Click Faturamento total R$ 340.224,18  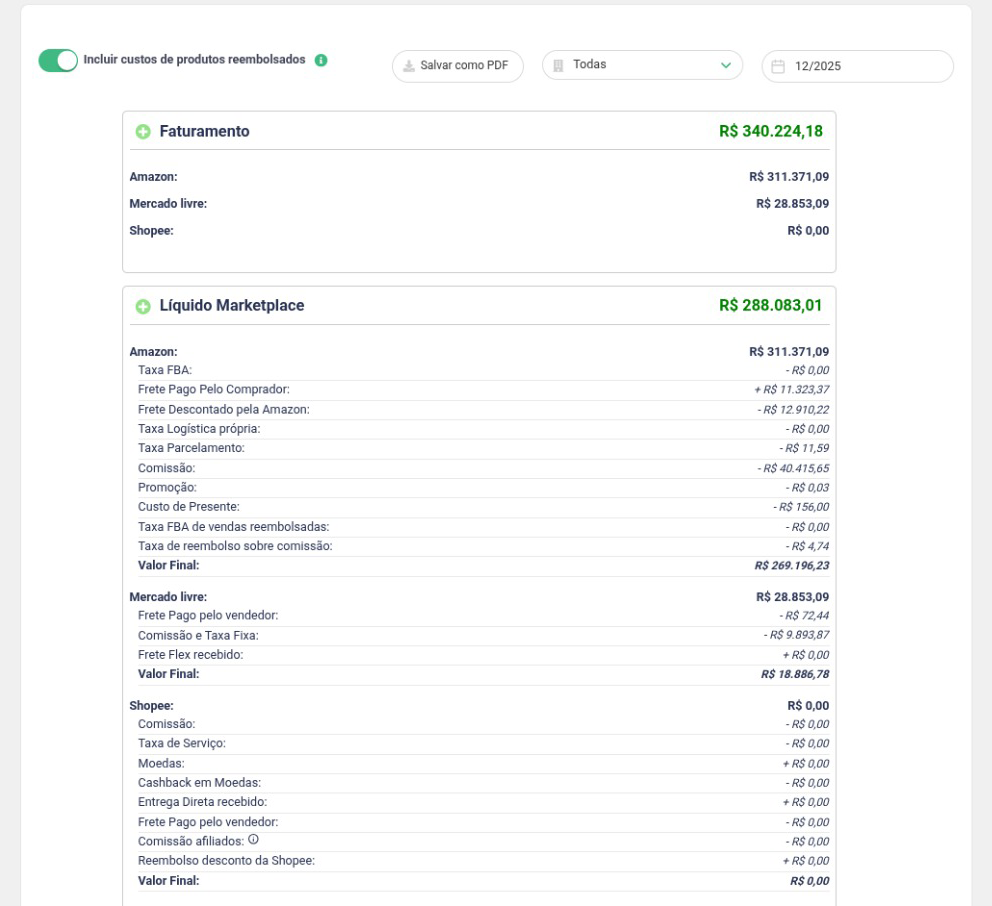[x=770, y=131]
